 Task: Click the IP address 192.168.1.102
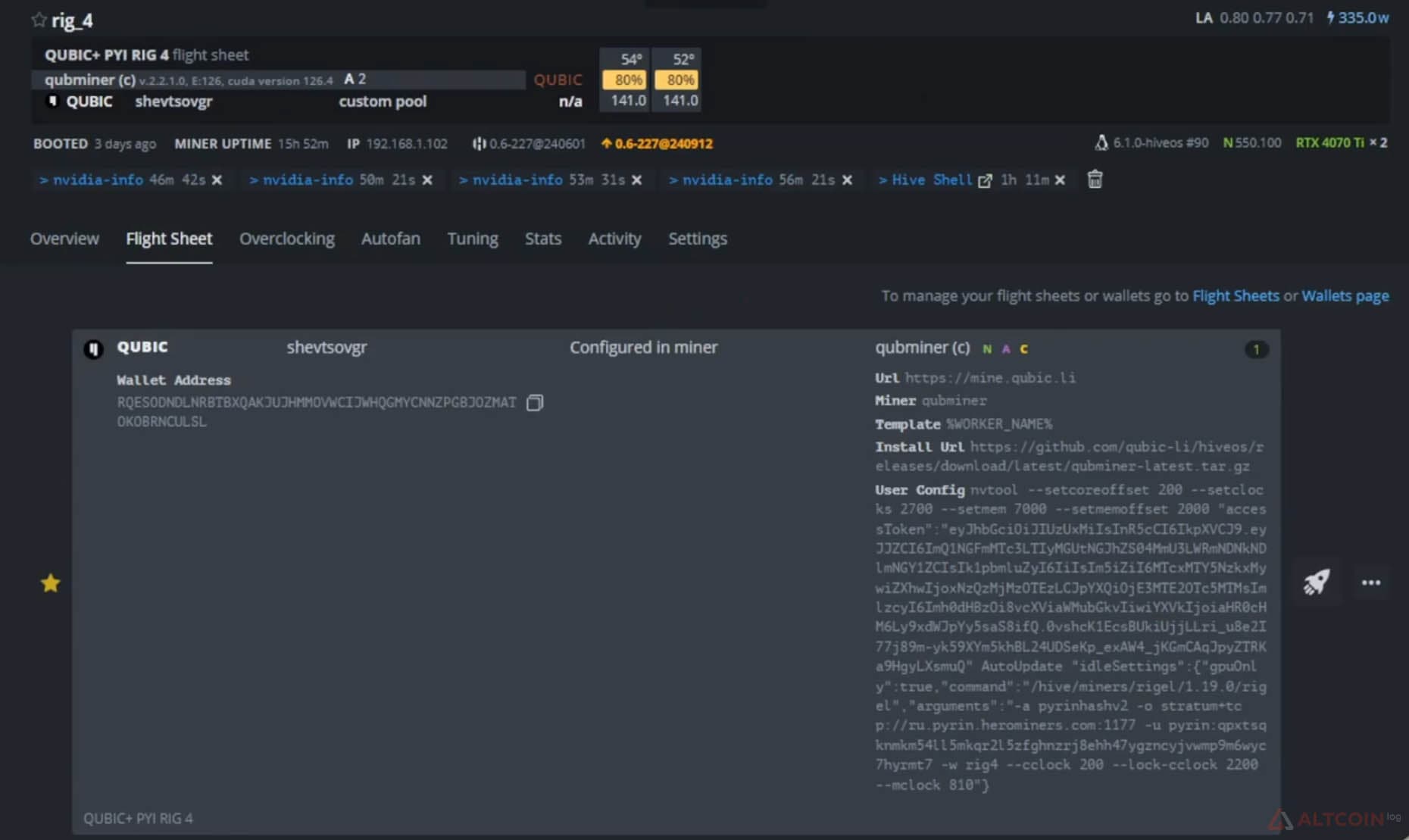(x=407, y=143)
